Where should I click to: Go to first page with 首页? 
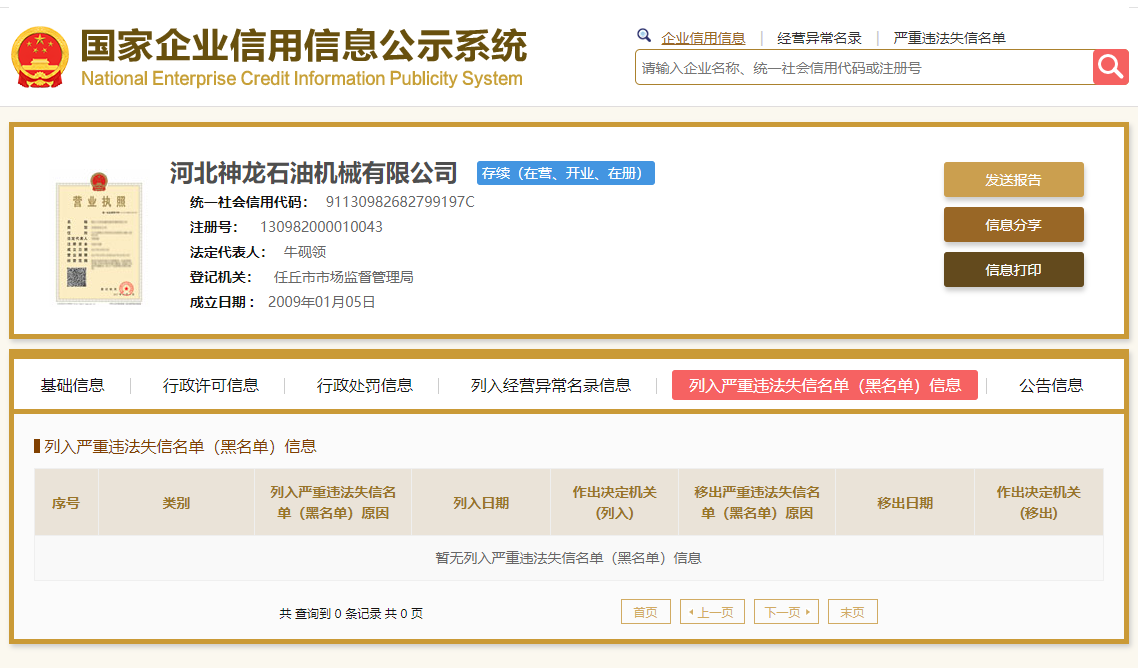click(x=646, y=612)
